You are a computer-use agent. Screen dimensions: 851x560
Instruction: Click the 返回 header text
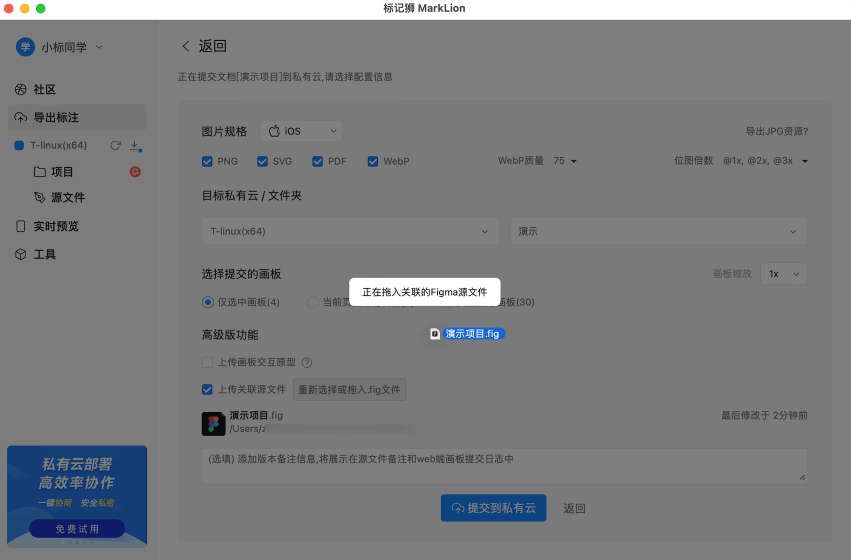tap(212, 46)
